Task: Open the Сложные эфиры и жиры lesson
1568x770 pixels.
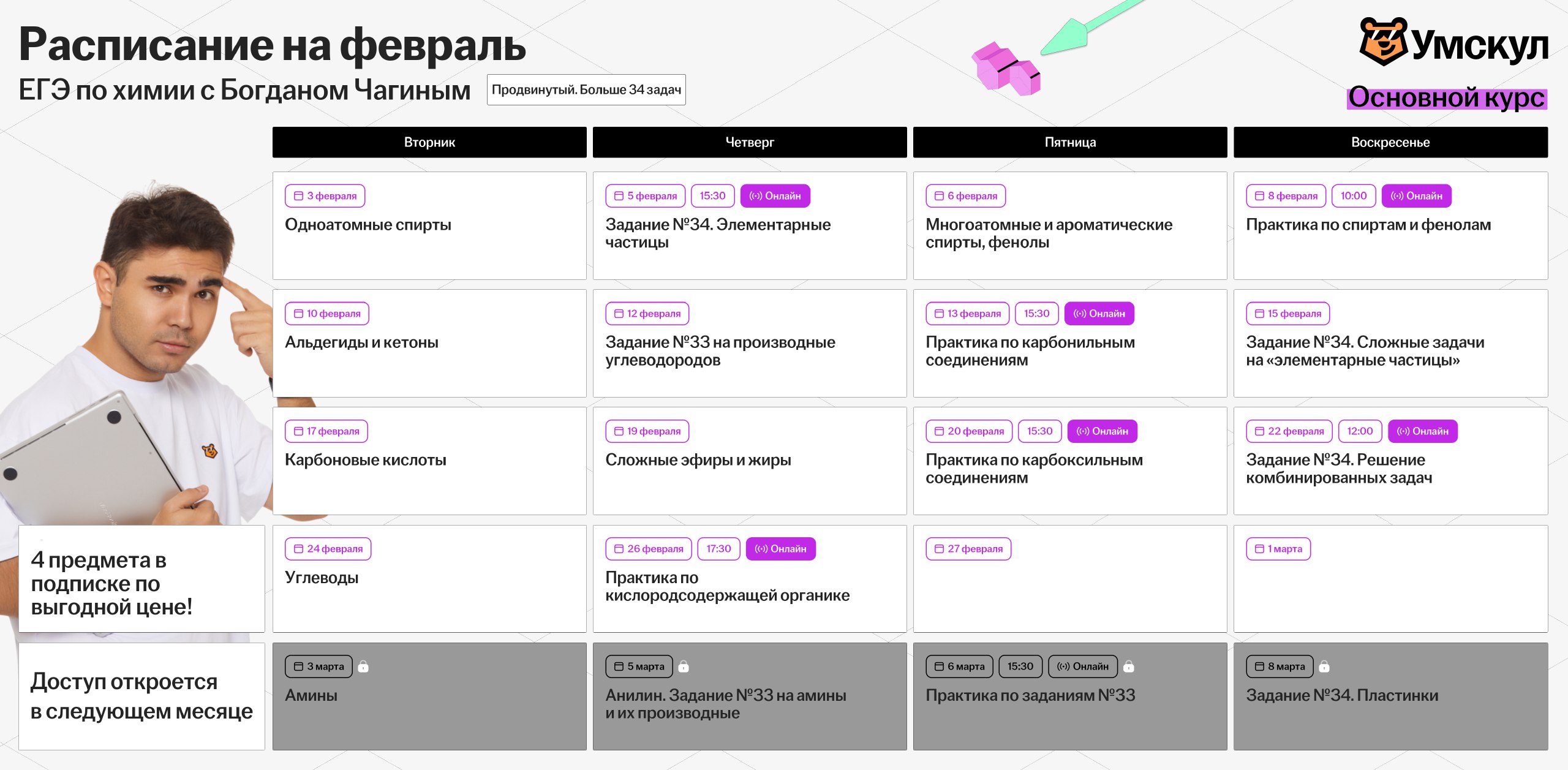Action: point(749,461)
